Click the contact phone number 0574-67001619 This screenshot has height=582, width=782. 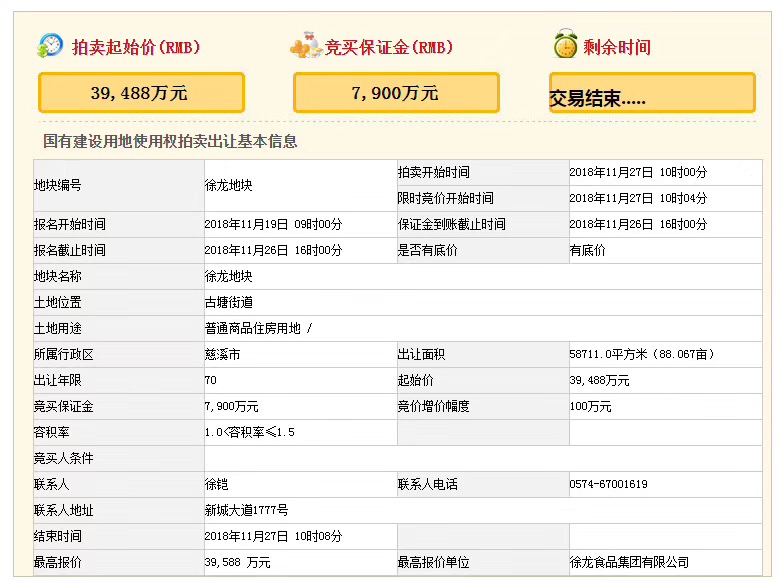(x=608, y=484)
